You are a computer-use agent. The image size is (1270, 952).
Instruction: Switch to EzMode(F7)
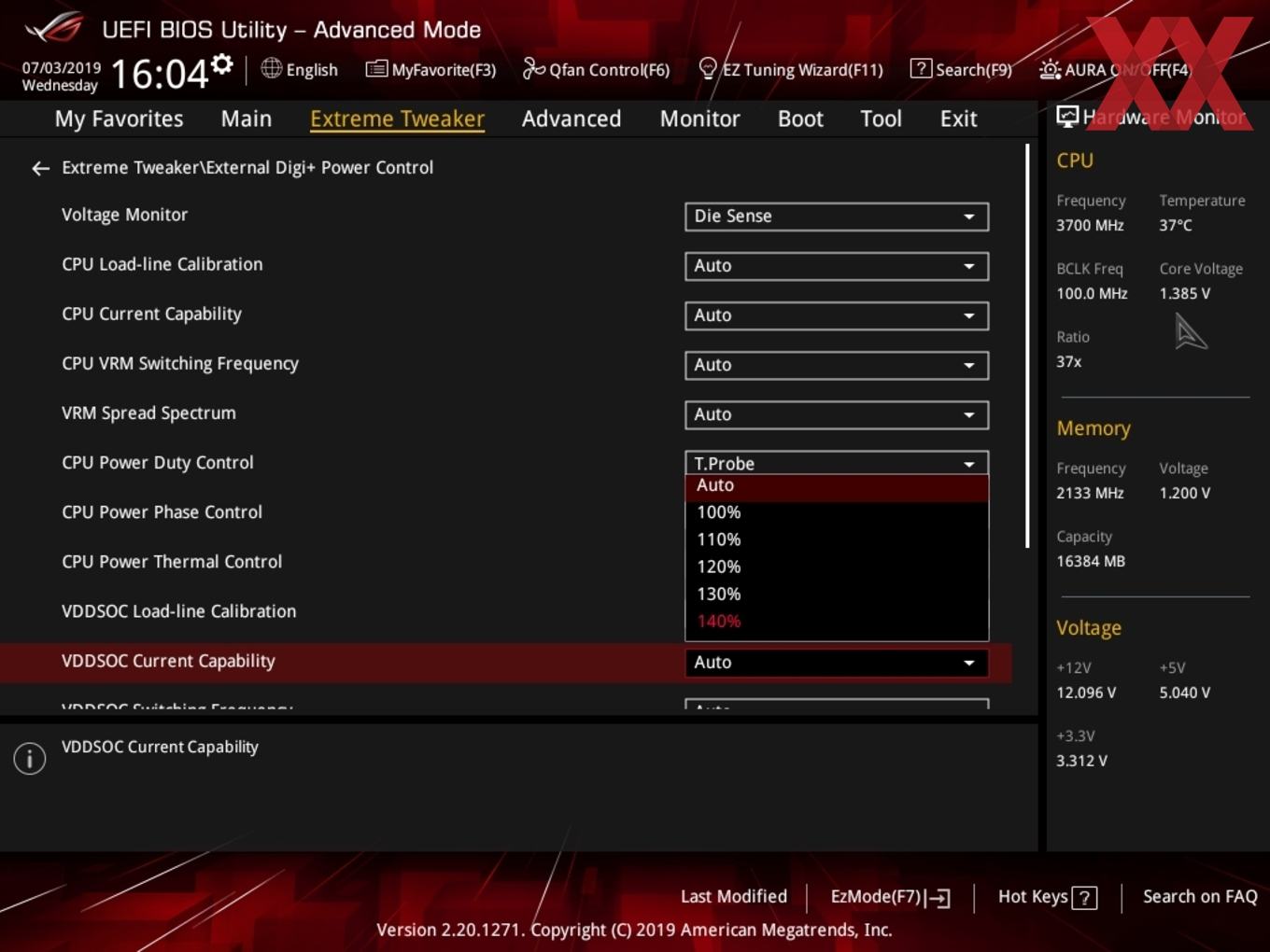point(890,897)
